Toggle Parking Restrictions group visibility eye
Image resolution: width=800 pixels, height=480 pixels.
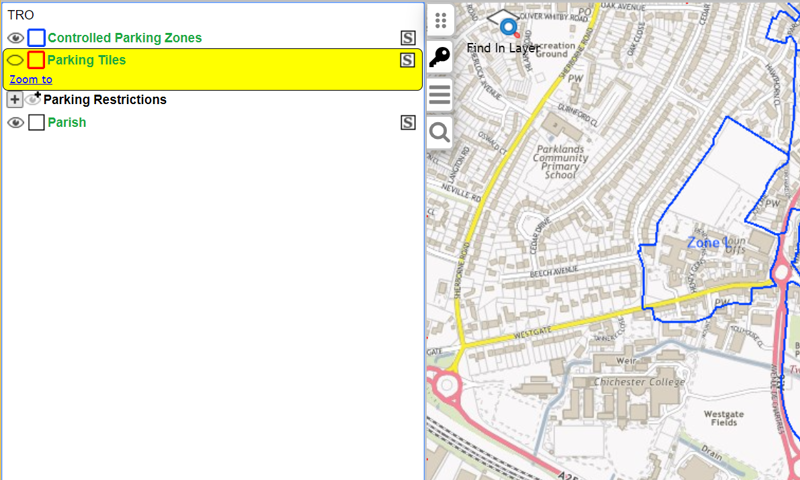tap(33, 100)
